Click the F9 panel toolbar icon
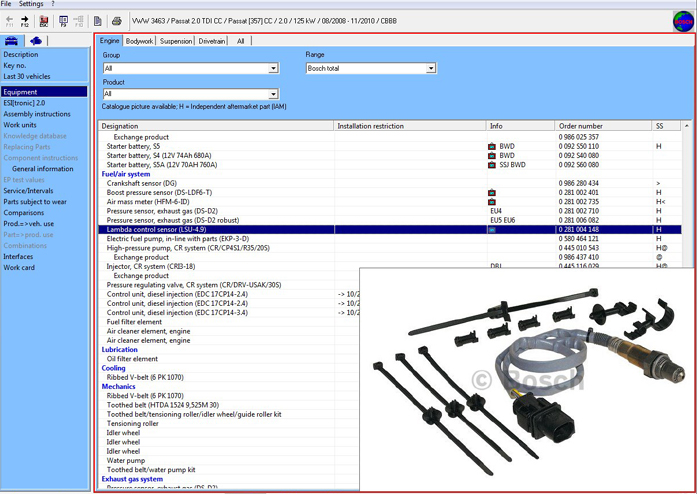Viewport: 697px width, 494px height. [64, 21]
